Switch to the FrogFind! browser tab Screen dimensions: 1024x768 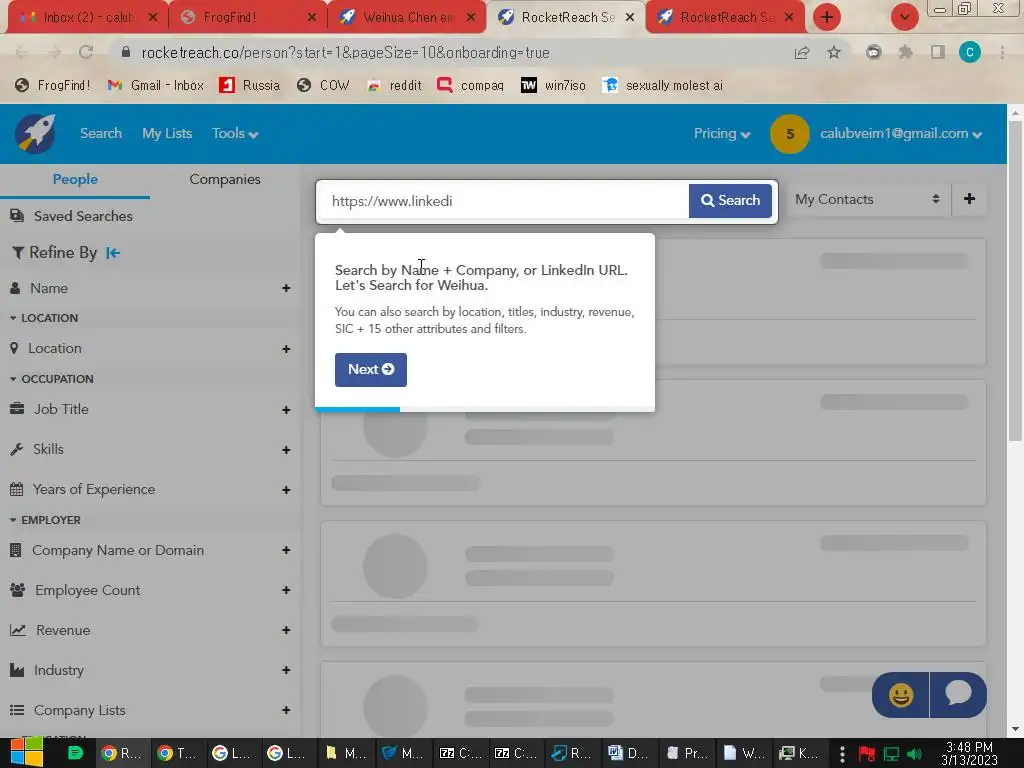(247, 18)
